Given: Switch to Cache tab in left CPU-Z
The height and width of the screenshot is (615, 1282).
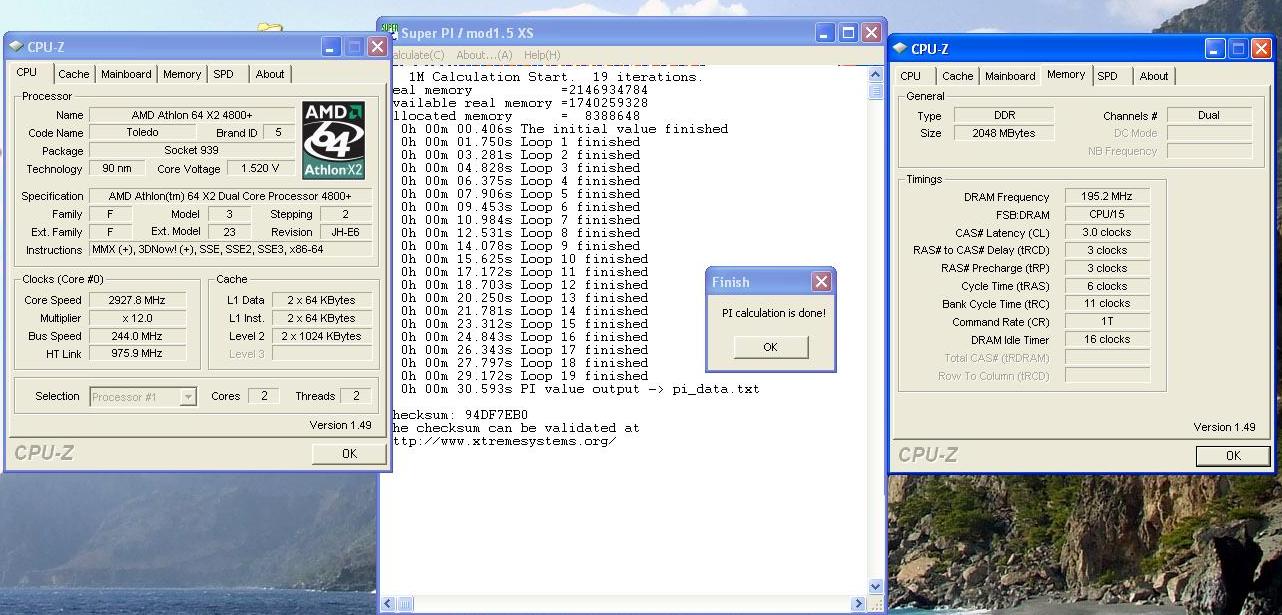Looking at the screenshot, I should click(73, 74).
